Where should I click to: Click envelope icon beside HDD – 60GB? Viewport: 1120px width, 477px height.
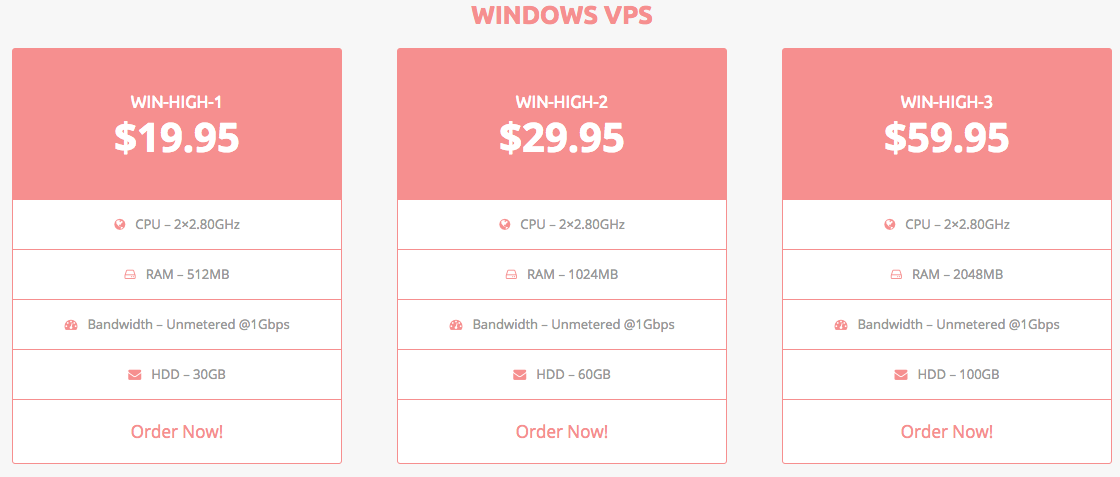tap(520, 375)
